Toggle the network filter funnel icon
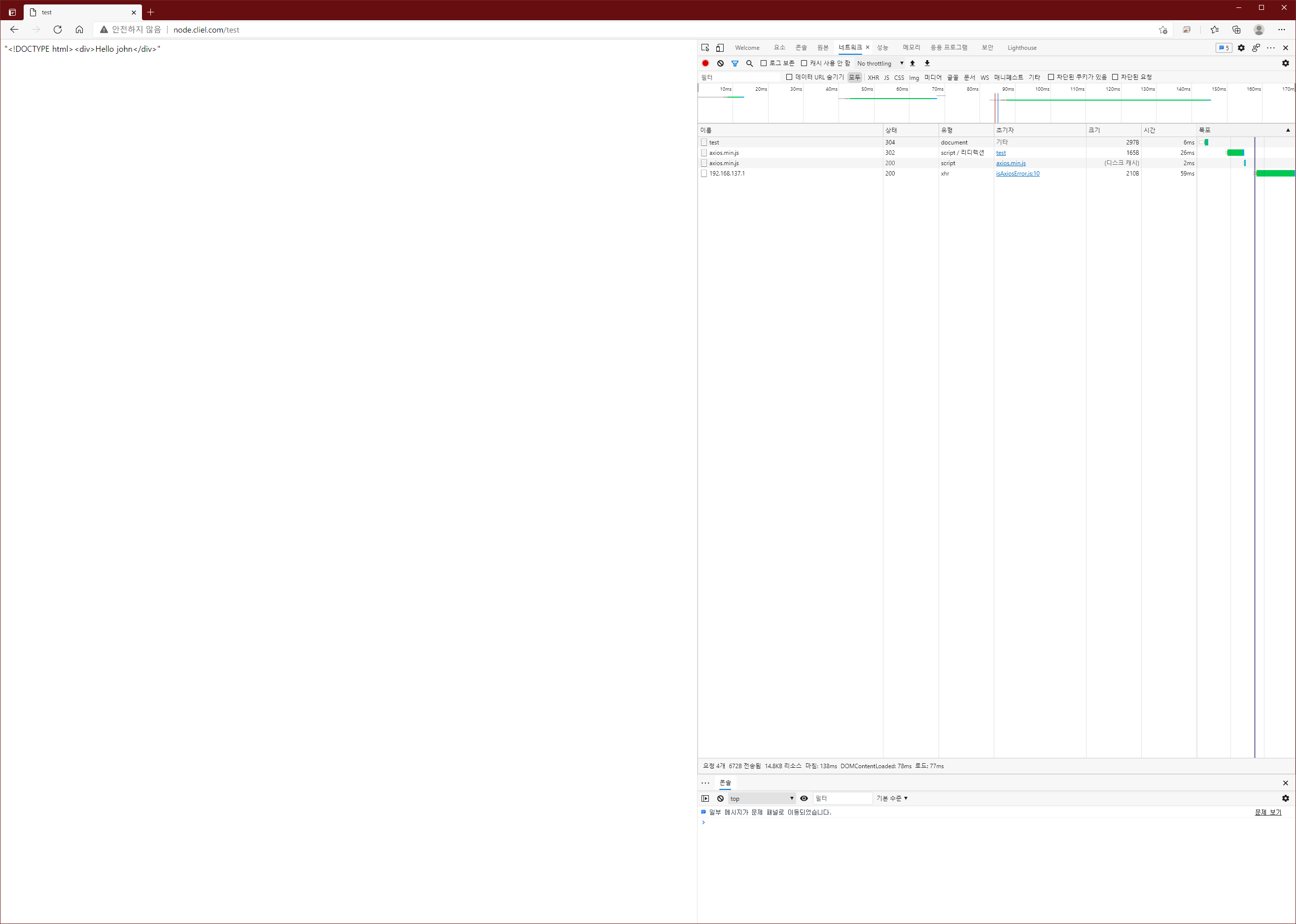 click(x=735, y=63)
